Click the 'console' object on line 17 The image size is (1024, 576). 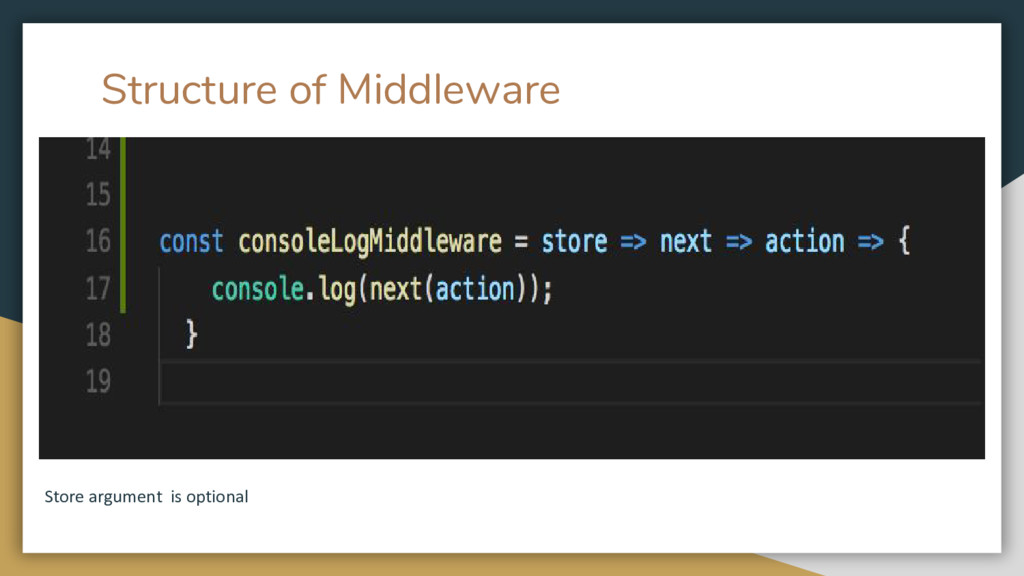pyautogui.click(x=258, y=289)
